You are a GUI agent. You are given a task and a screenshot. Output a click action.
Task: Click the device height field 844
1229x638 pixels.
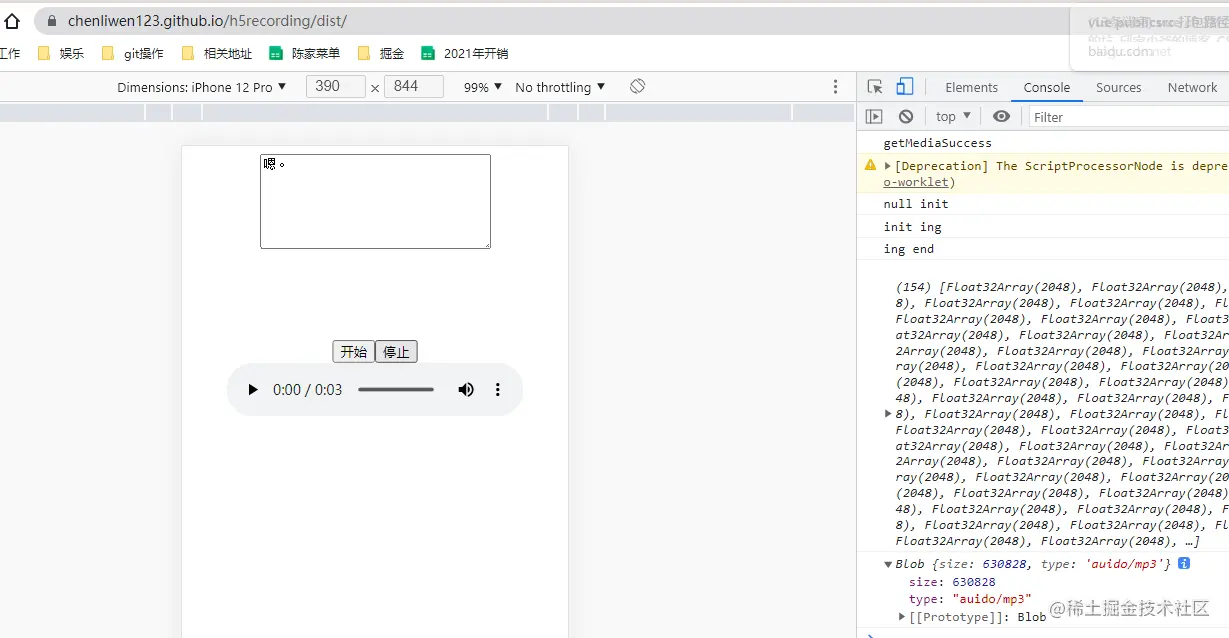click(x=413, y=87)
